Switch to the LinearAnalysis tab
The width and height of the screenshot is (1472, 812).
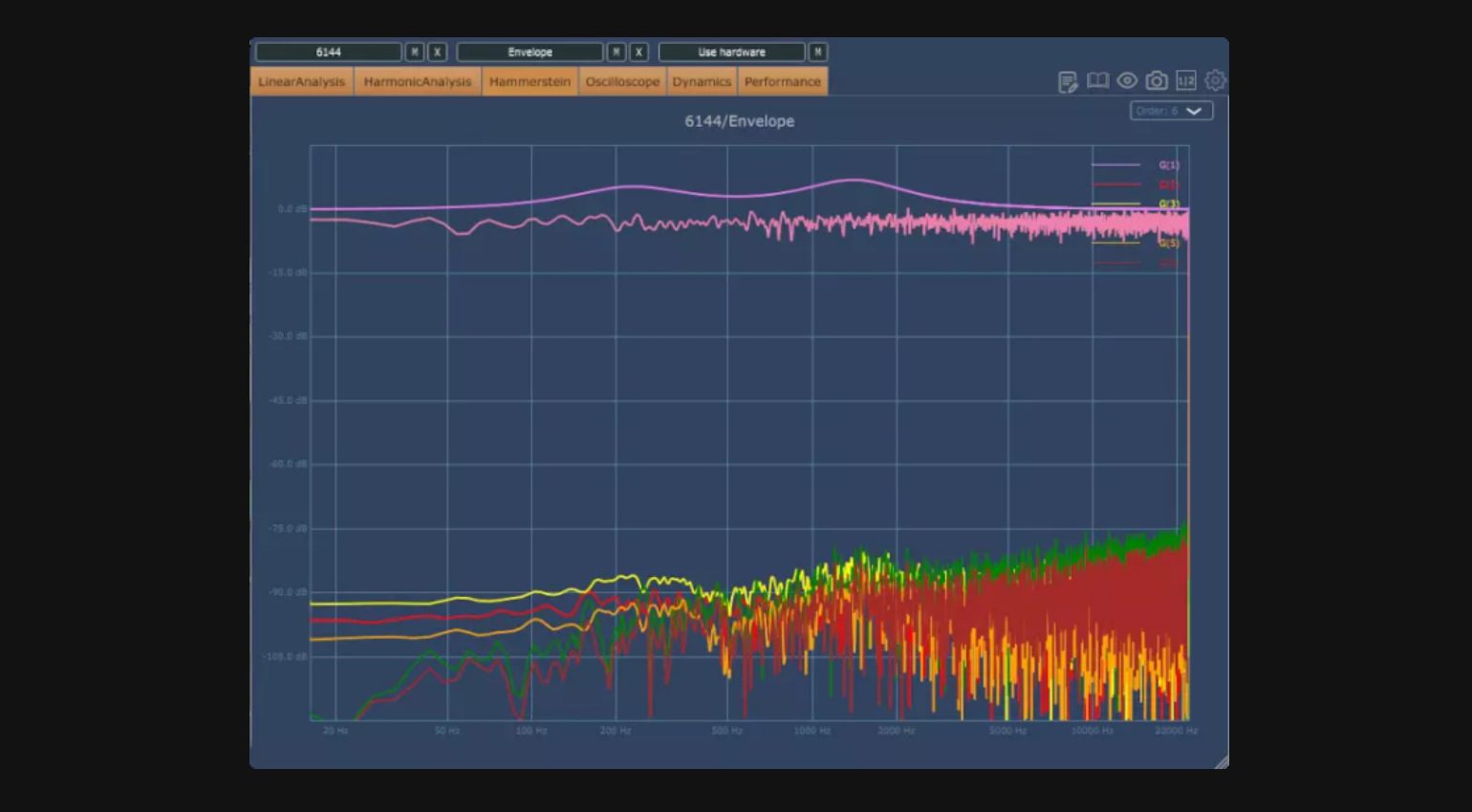tap(301, 82)
